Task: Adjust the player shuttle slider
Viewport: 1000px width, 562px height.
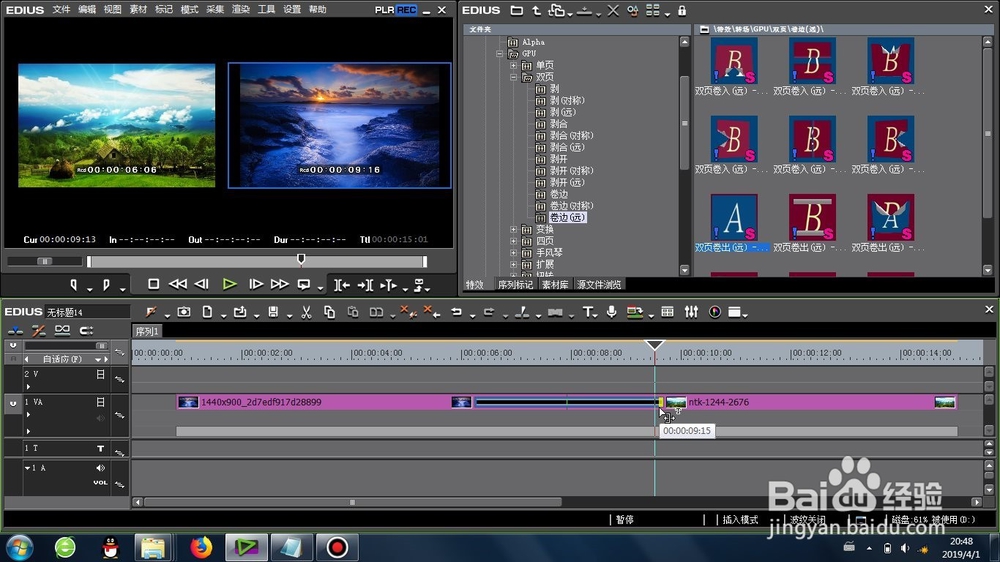Action: pyautogui.click(x=44, y=261)
